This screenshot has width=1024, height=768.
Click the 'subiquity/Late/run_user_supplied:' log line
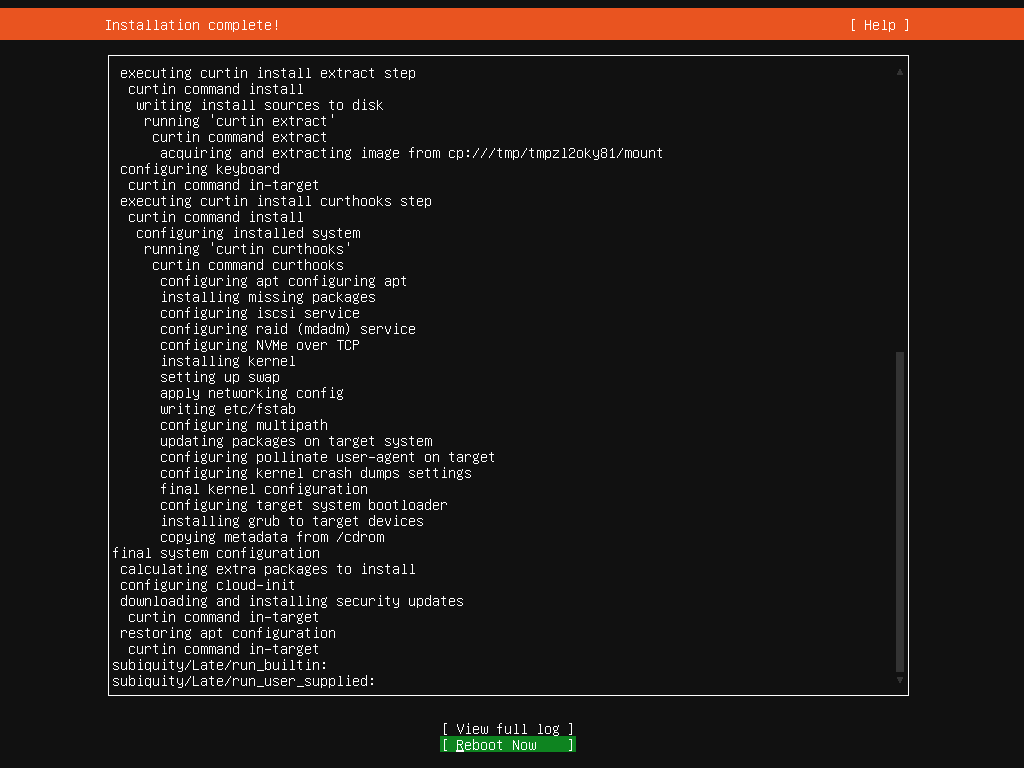pyautogui.click(x=244, y=681)
